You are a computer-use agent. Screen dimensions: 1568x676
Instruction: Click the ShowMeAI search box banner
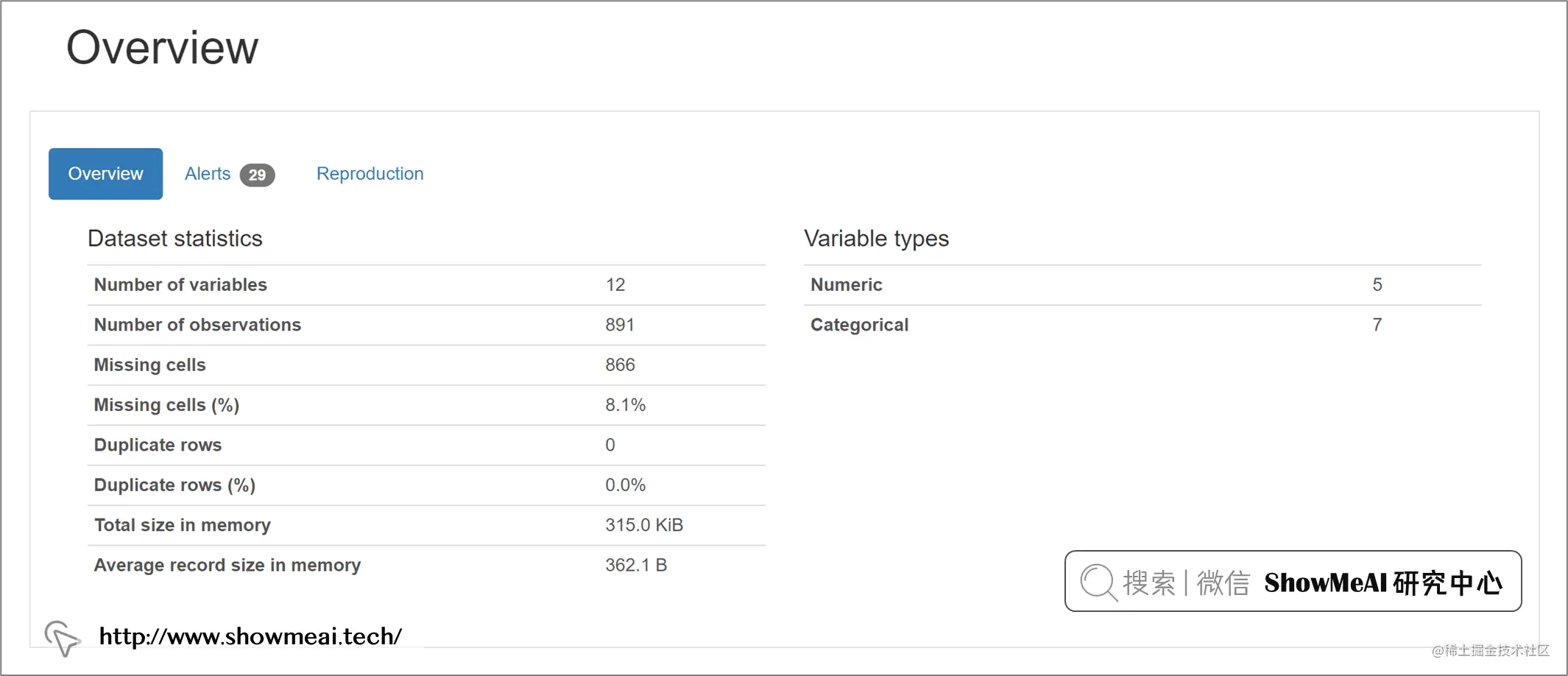coord(1293,581)
